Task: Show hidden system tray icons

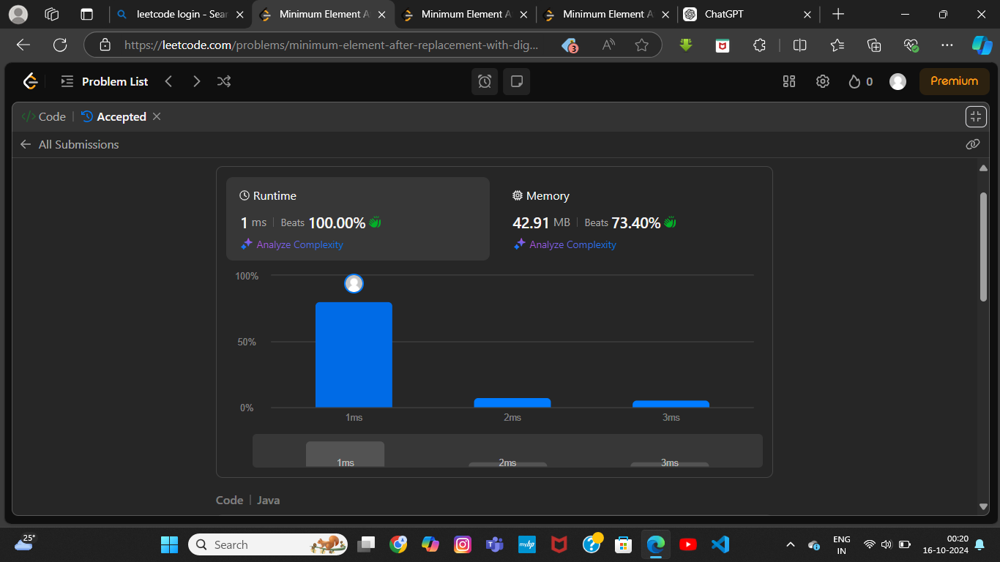Action: (x=790, y=544)
